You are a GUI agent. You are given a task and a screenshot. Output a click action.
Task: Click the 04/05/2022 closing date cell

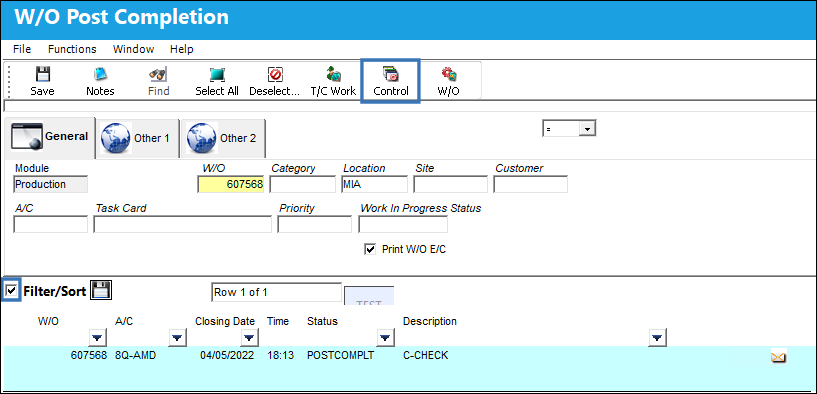pyautogui.click(x=227, y=356)
